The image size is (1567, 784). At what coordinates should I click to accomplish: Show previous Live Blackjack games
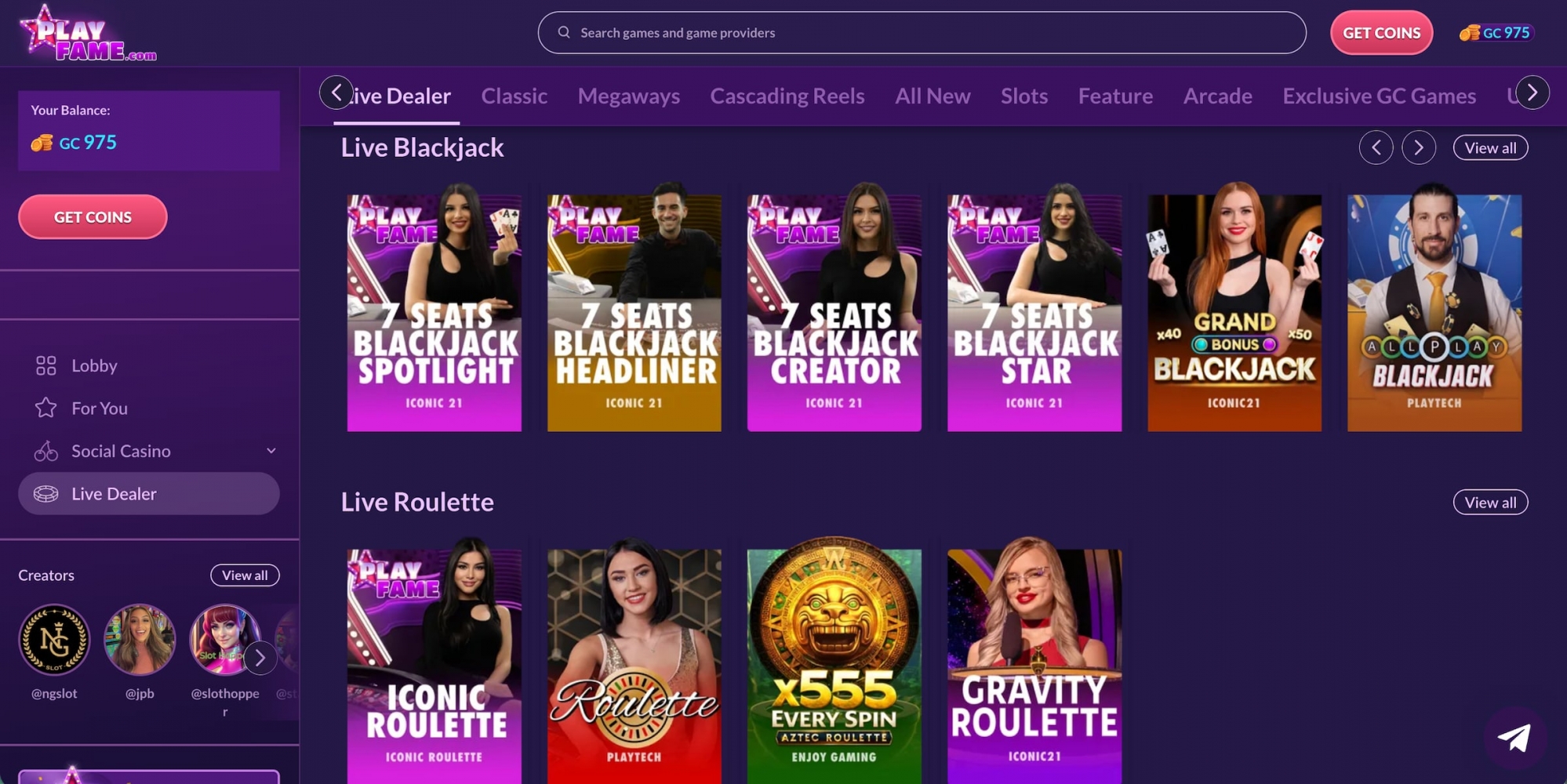1376,147
